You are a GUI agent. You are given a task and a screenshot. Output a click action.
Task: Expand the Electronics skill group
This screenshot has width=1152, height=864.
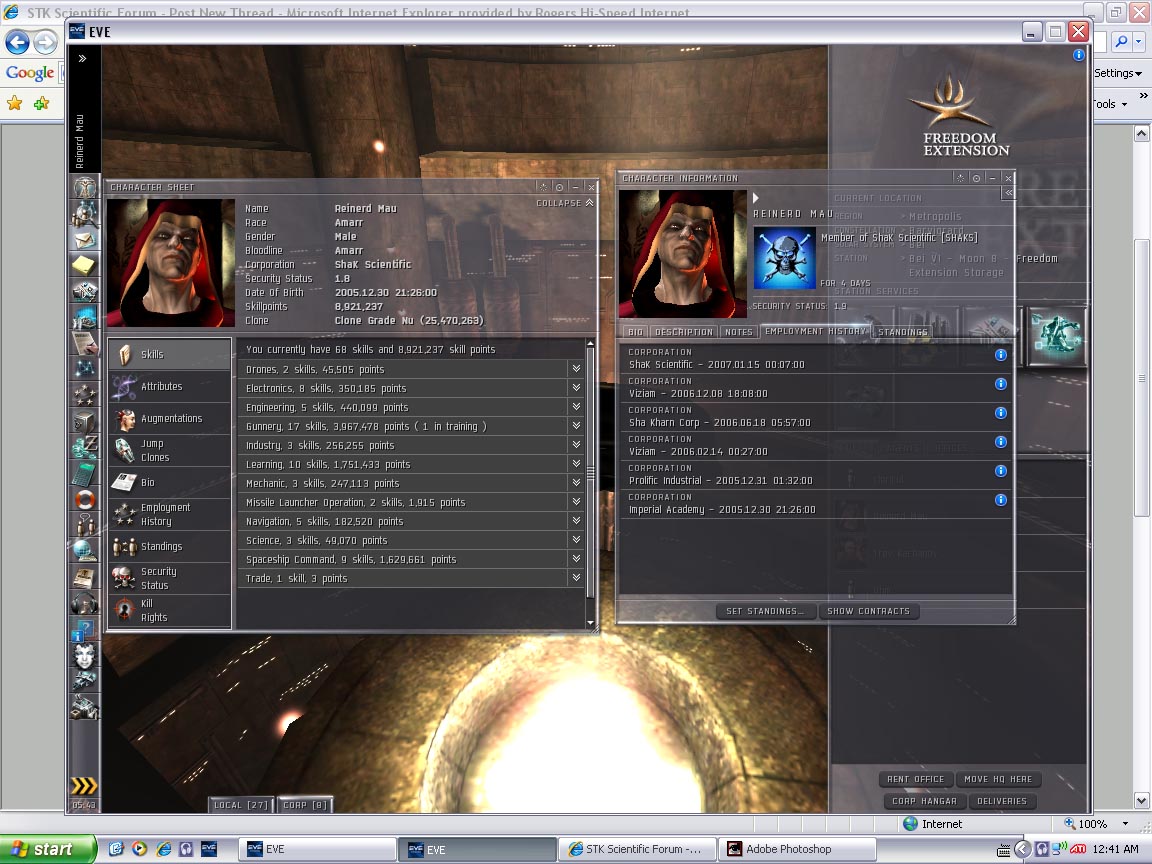(576, 388)
